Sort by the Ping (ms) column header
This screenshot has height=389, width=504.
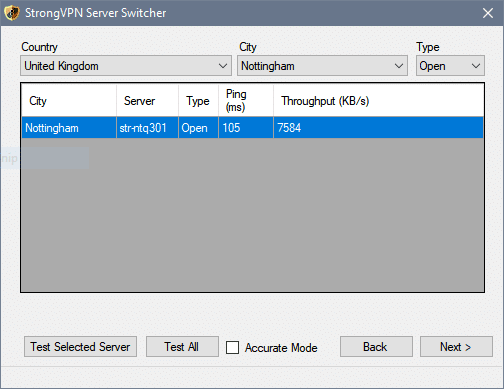tap(246, 101)
